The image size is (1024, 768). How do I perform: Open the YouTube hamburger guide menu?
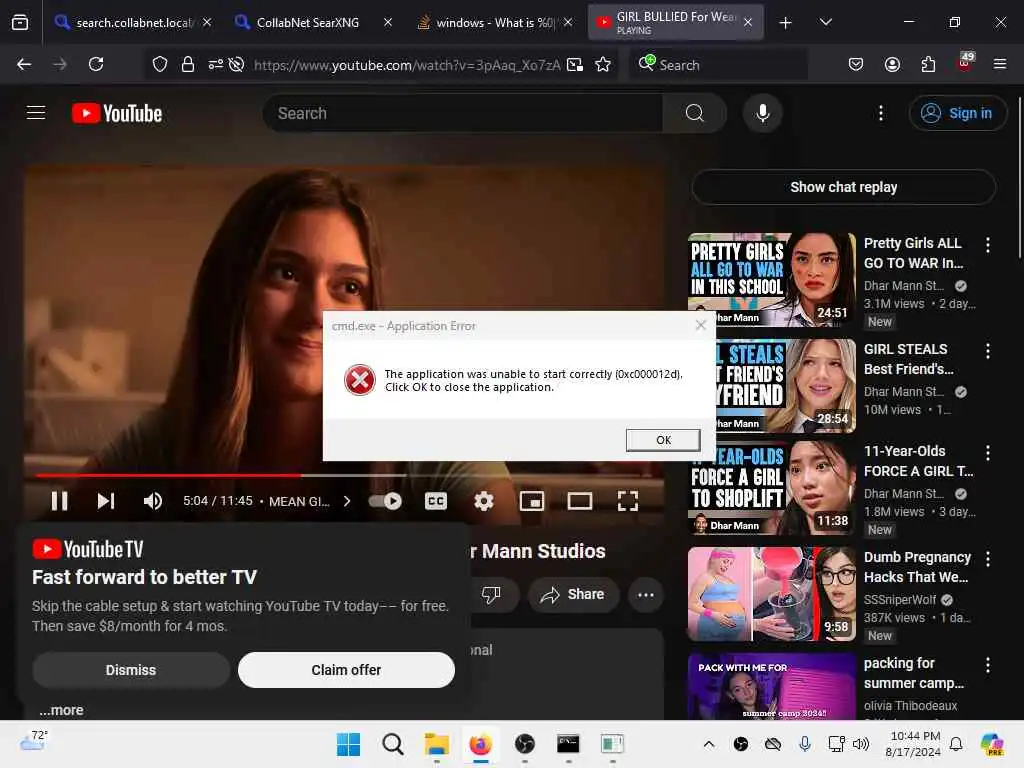[36, 113]
